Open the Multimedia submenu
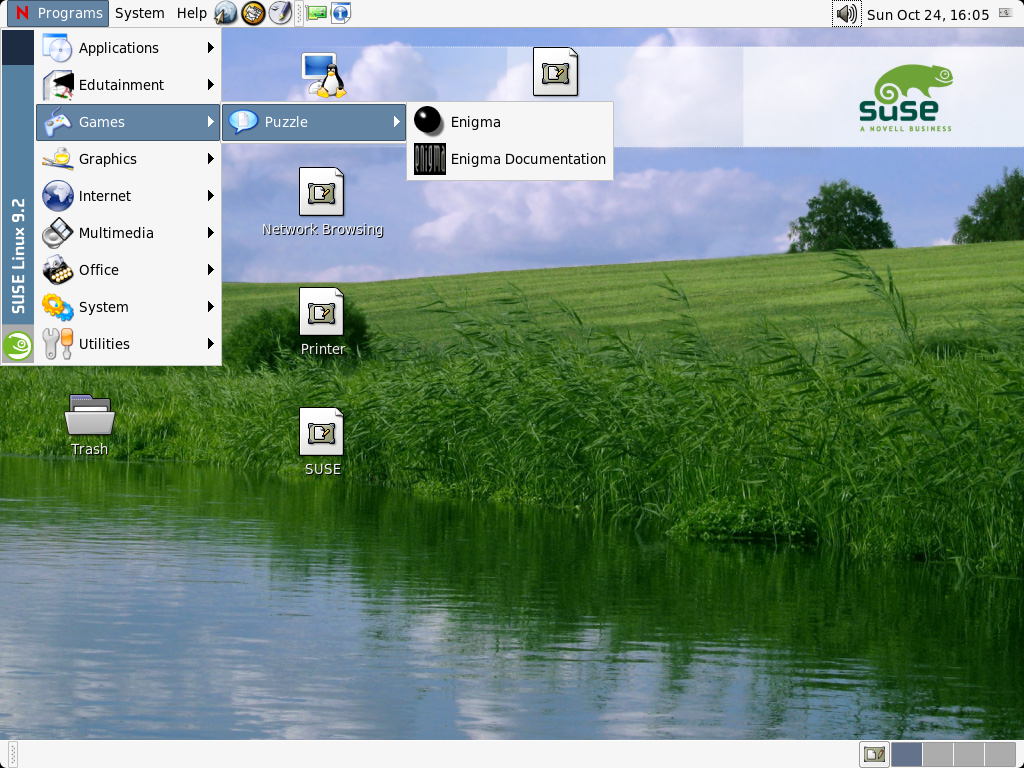 point(128,233)
